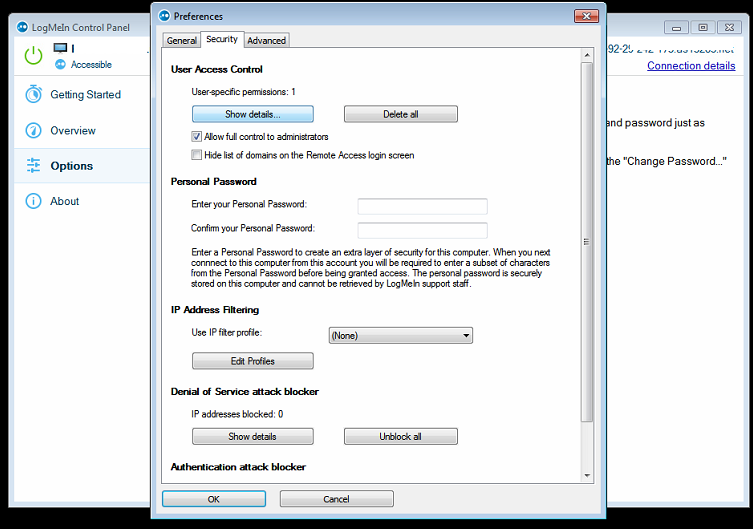Image resolution: width=753 pixels, height=529 pixels.
Task: Click Show details under User Access Control
Action: point(253,114)
